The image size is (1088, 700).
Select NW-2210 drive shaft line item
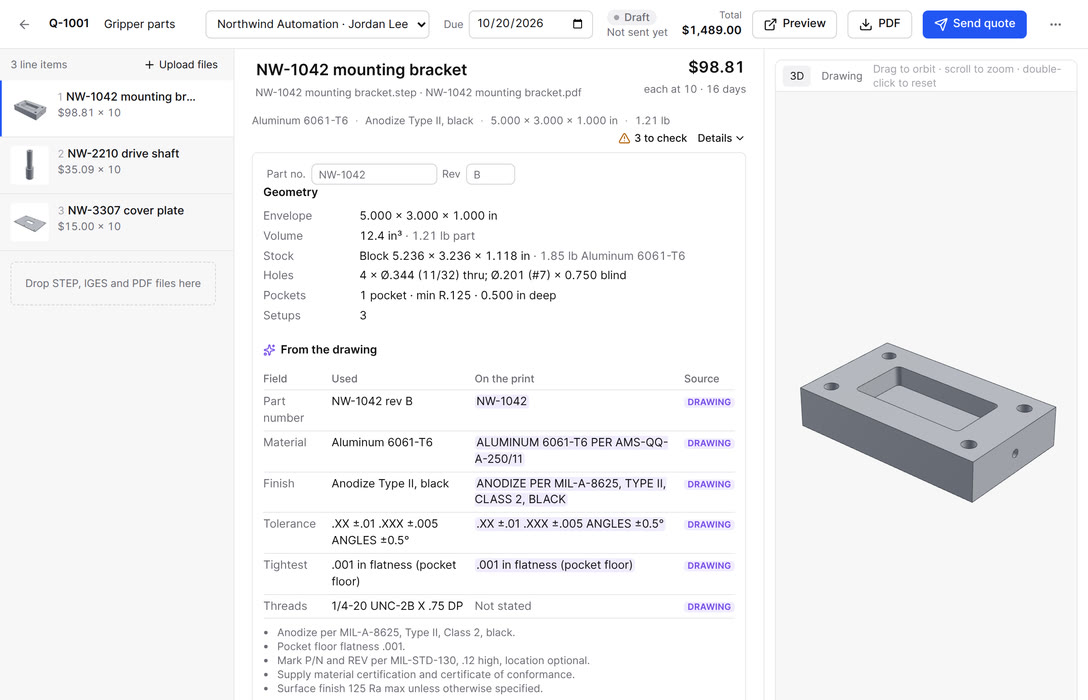tap(117, 165)
